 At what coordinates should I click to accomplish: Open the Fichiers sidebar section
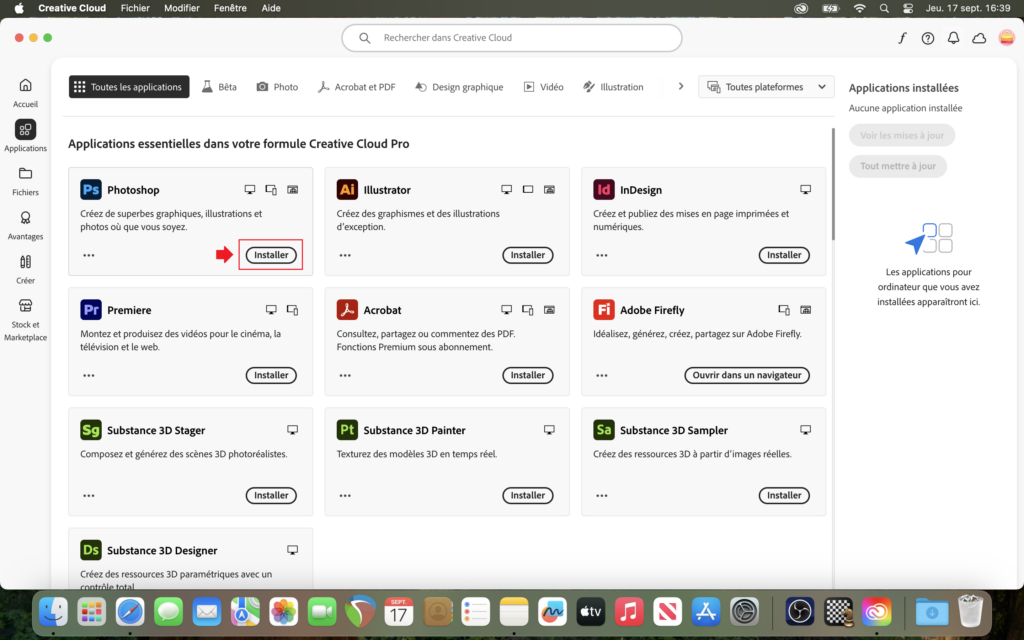pyautogui.click(x=25, y=181)
